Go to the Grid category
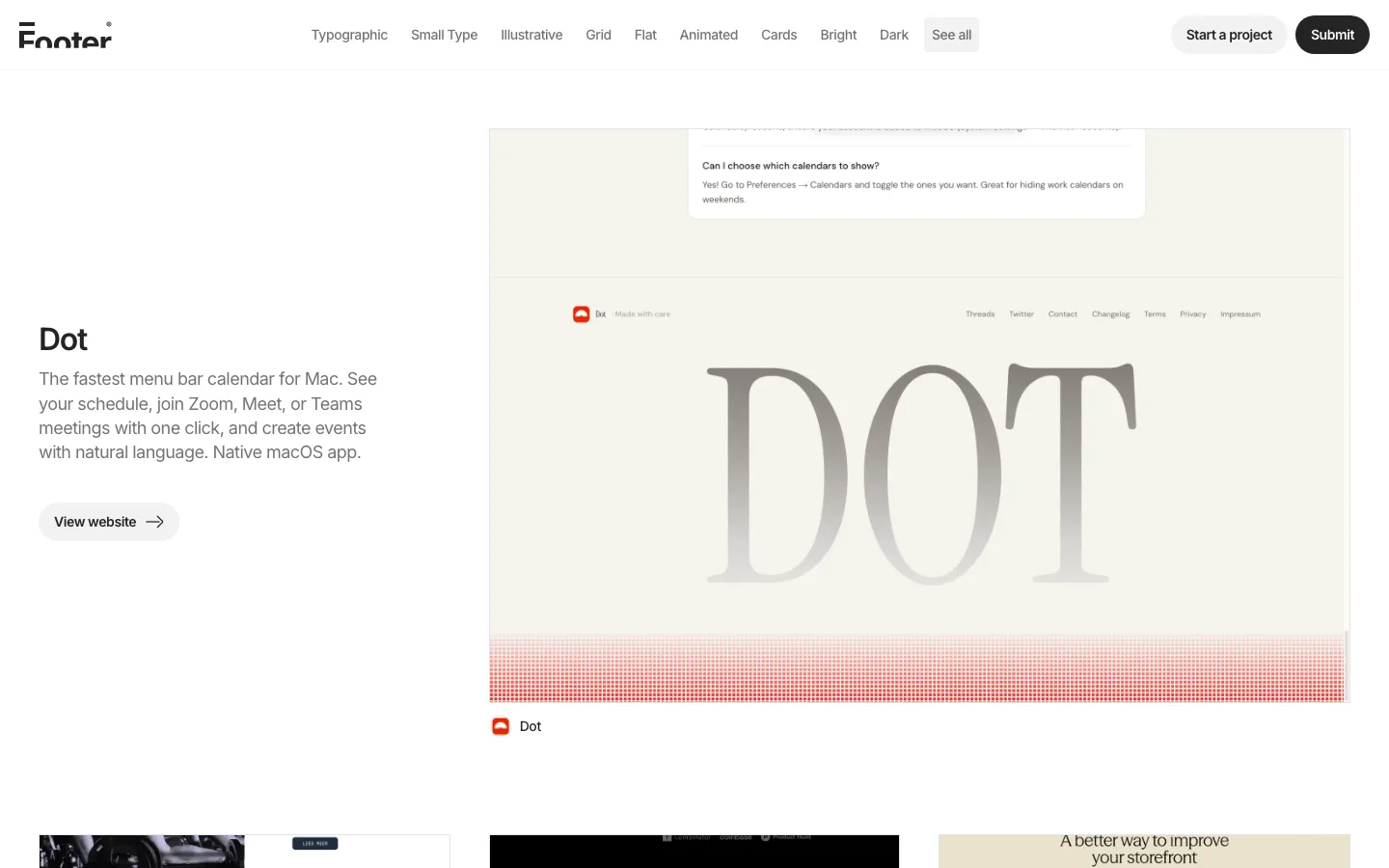This screenshot has width=1389, height=868. point(598,35)
